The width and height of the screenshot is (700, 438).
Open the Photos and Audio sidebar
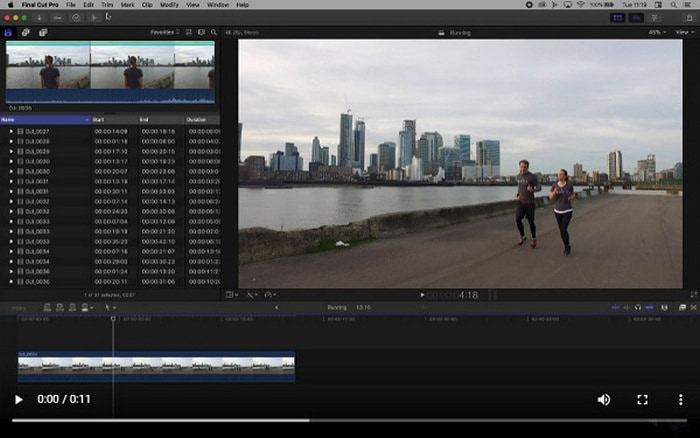(x=27, y=32)
